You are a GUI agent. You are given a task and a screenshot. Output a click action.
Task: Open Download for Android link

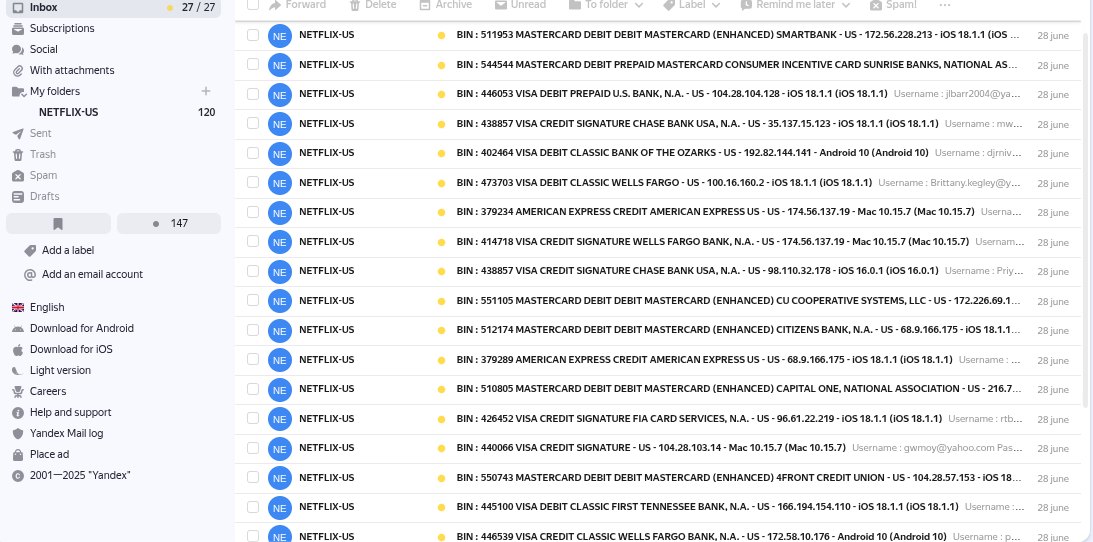pos(82,328)
